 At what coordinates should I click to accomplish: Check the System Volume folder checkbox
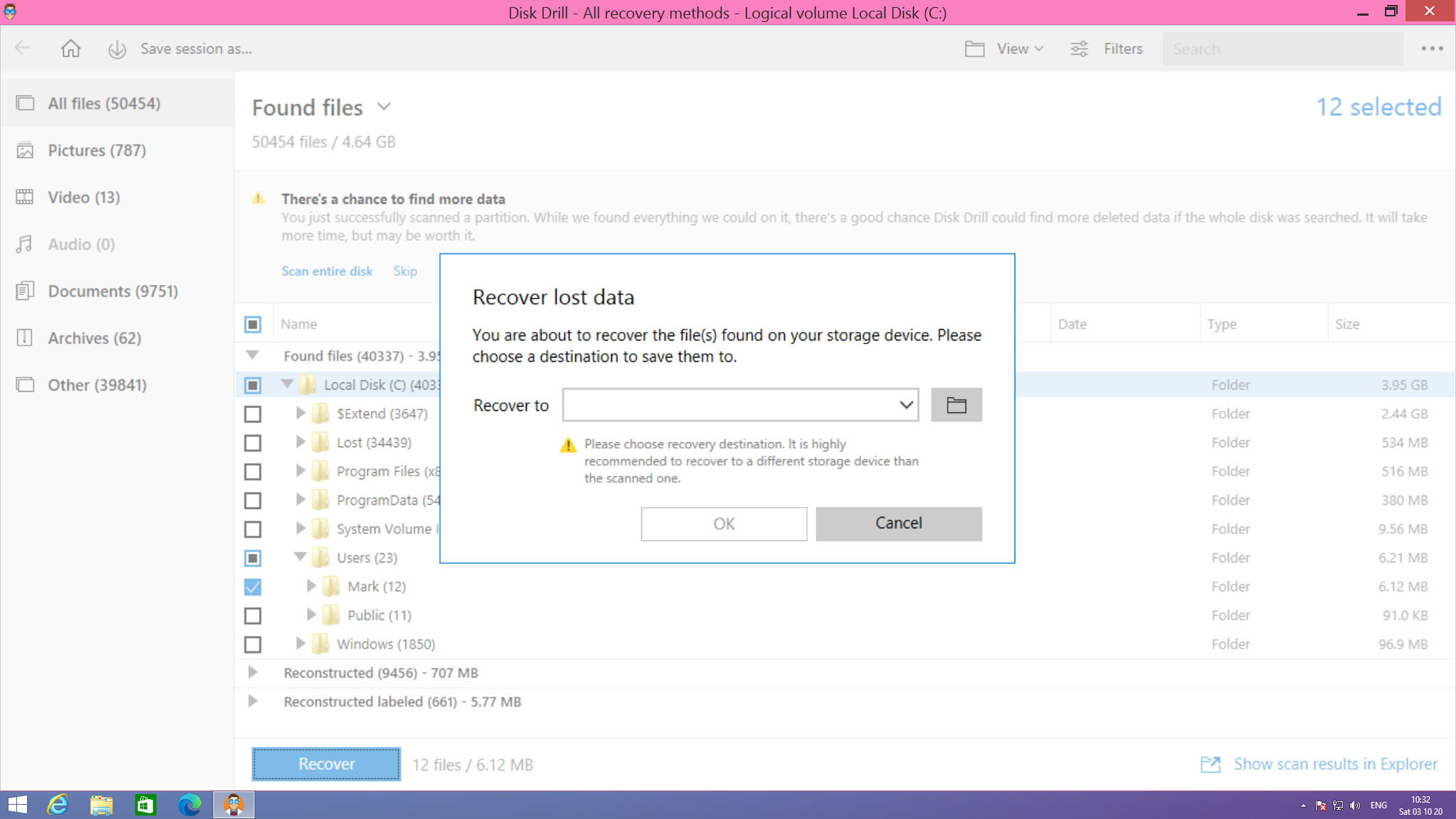[252, 529]
